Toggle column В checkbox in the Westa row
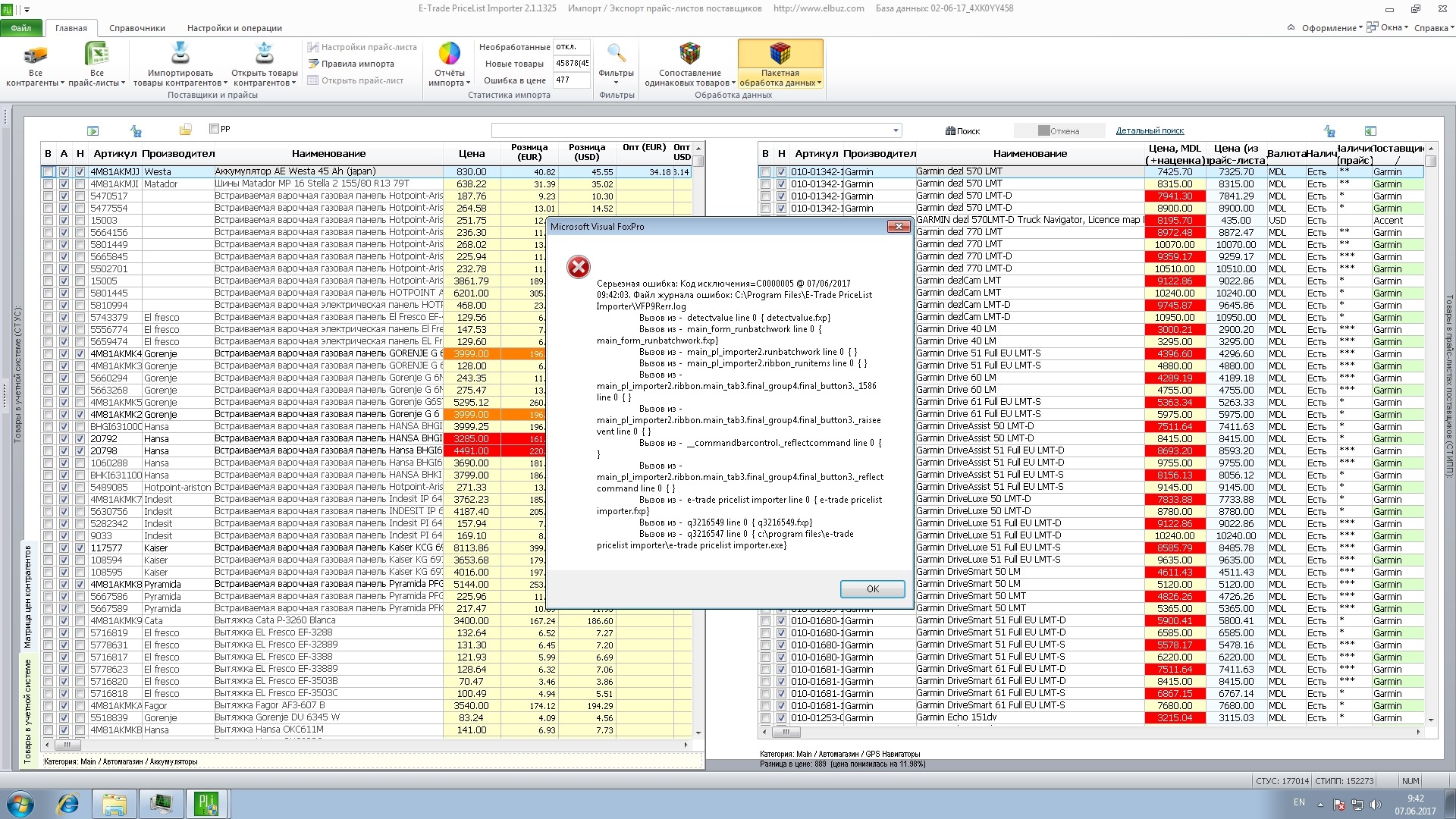 (x=49, y=172)
